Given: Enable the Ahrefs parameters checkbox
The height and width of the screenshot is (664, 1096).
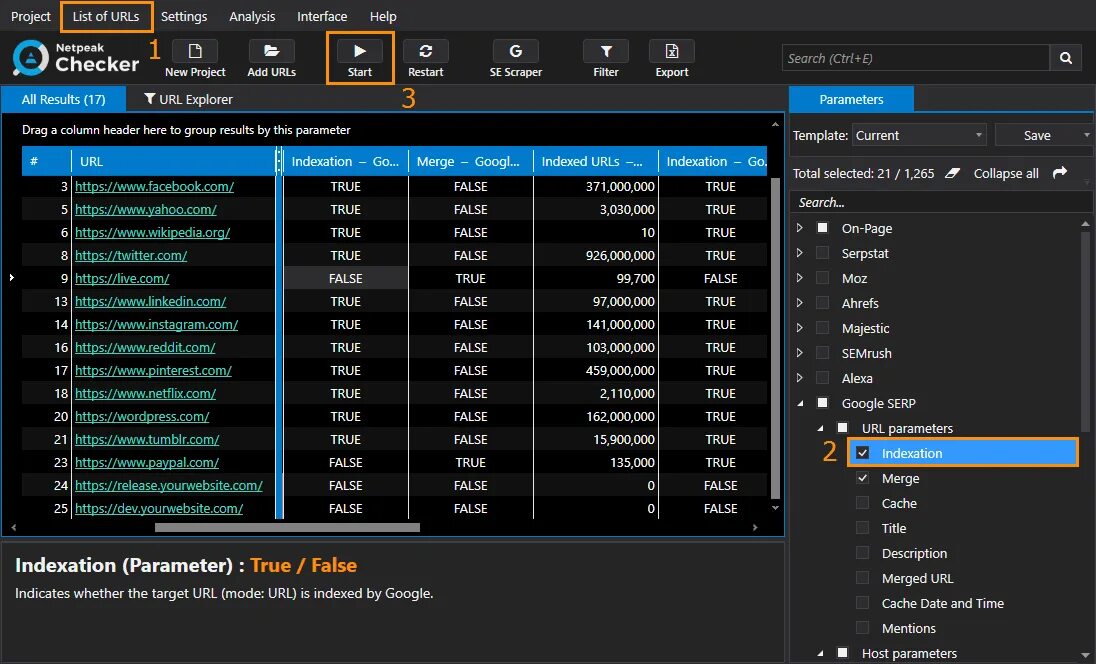Looking at the screenshot, I should pos(823,303).
